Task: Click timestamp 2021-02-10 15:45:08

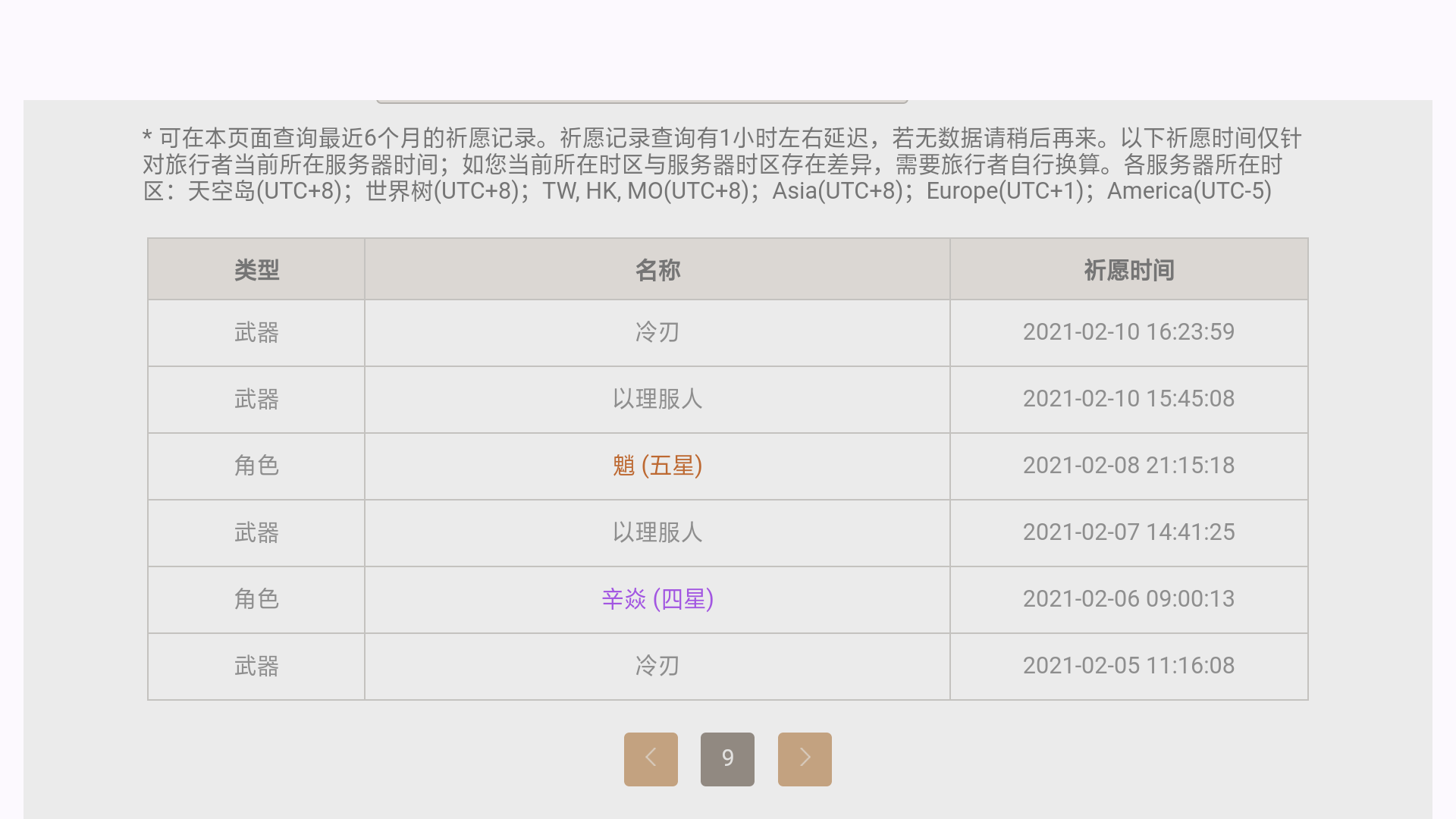Action: [x=1129, y=399]
